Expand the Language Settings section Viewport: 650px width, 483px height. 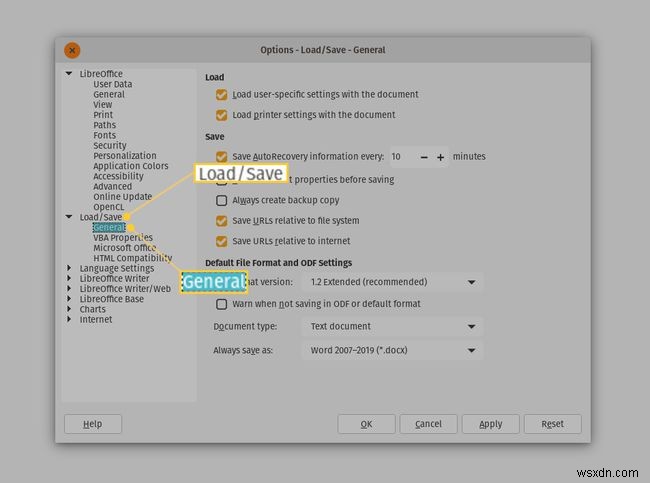click(x=69, y=268)
